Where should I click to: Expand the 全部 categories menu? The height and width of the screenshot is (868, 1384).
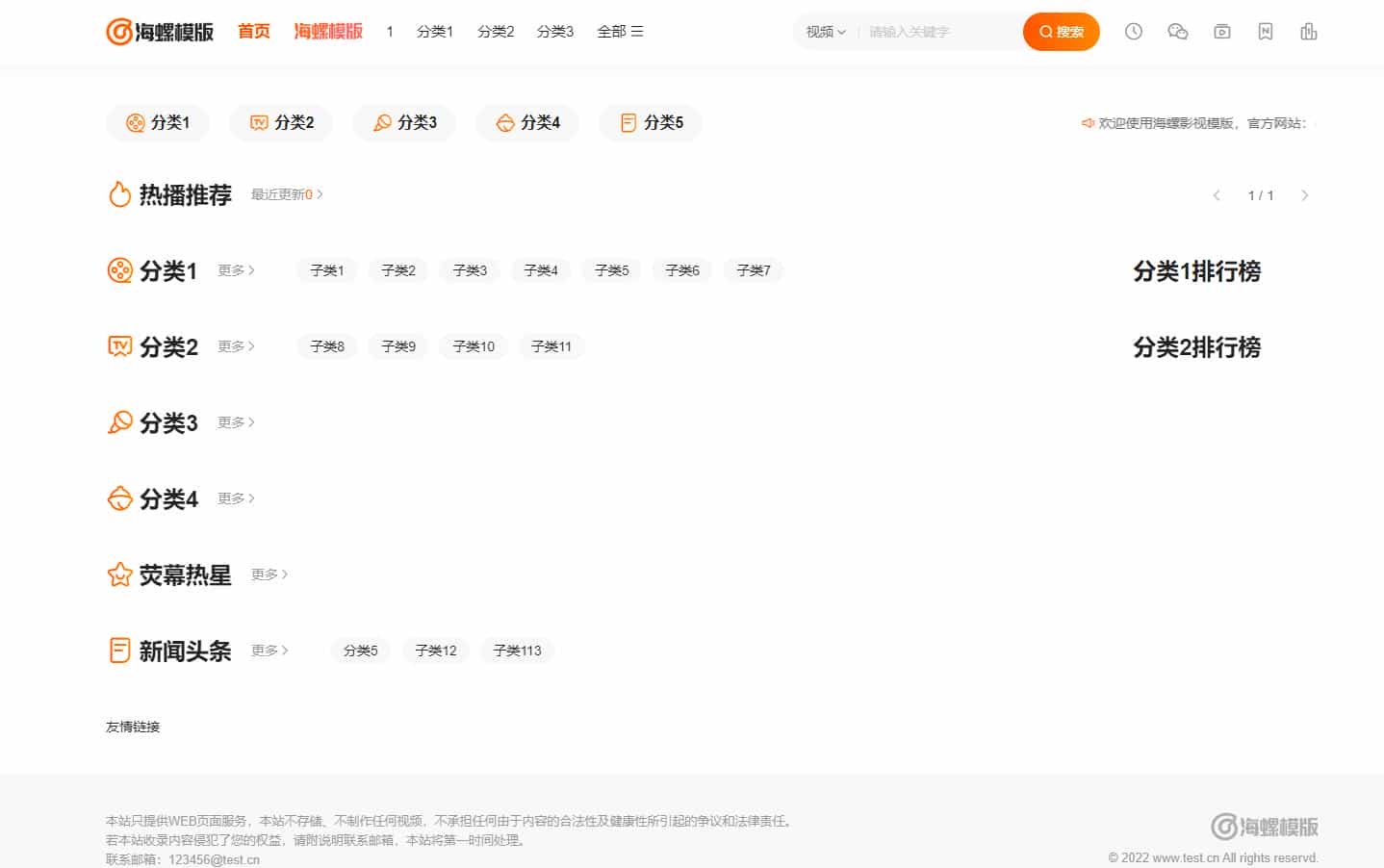click(620, 32)
